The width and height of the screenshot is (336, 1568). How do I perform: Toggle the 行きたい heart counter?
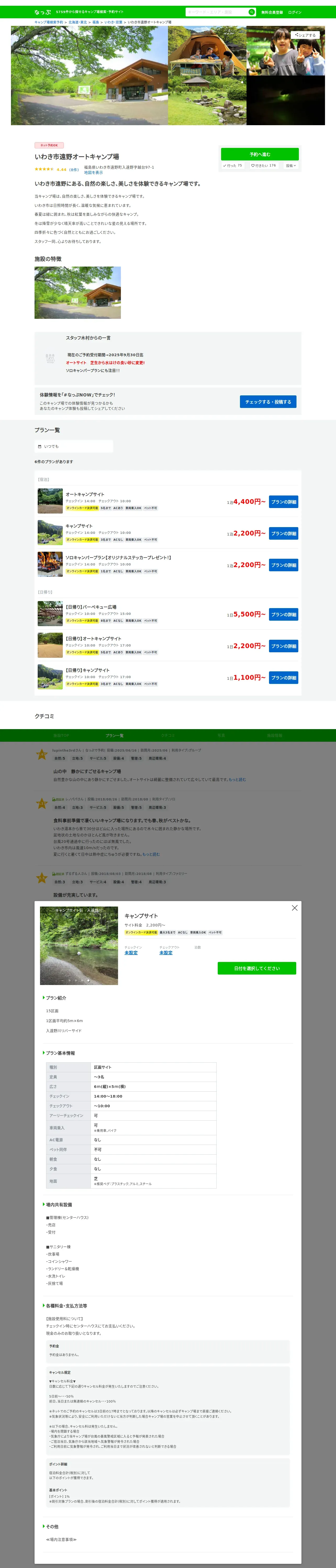pyautogui.click(x=264, y=166)
